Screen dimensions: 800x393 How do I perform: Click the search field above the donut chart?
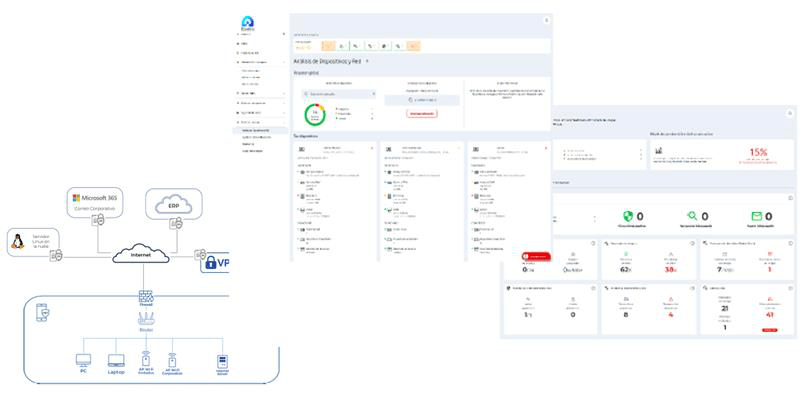[x=339, y=94]
